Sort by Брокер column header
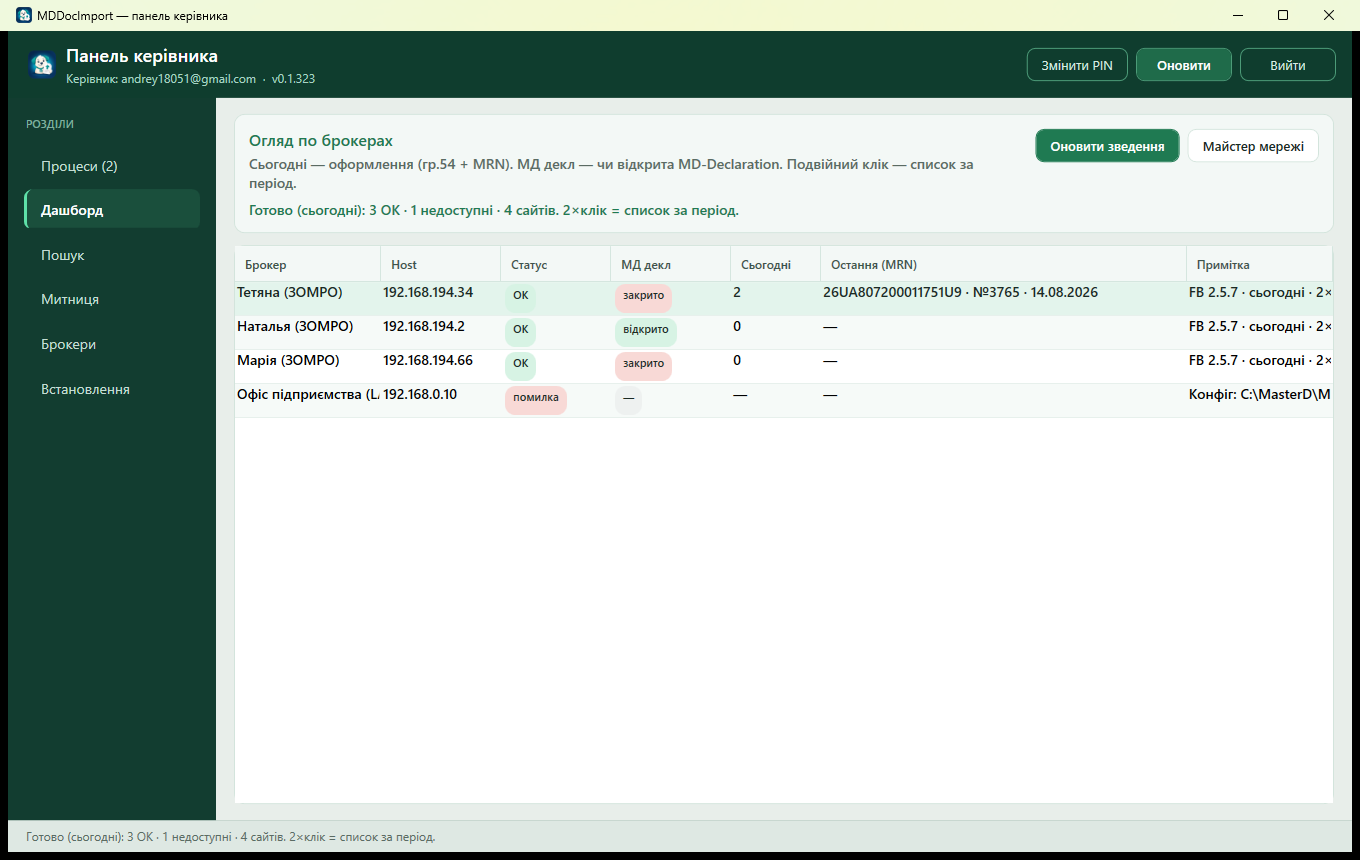Image resolution: width=1360 pixels, height=860 pixels. 308,265
